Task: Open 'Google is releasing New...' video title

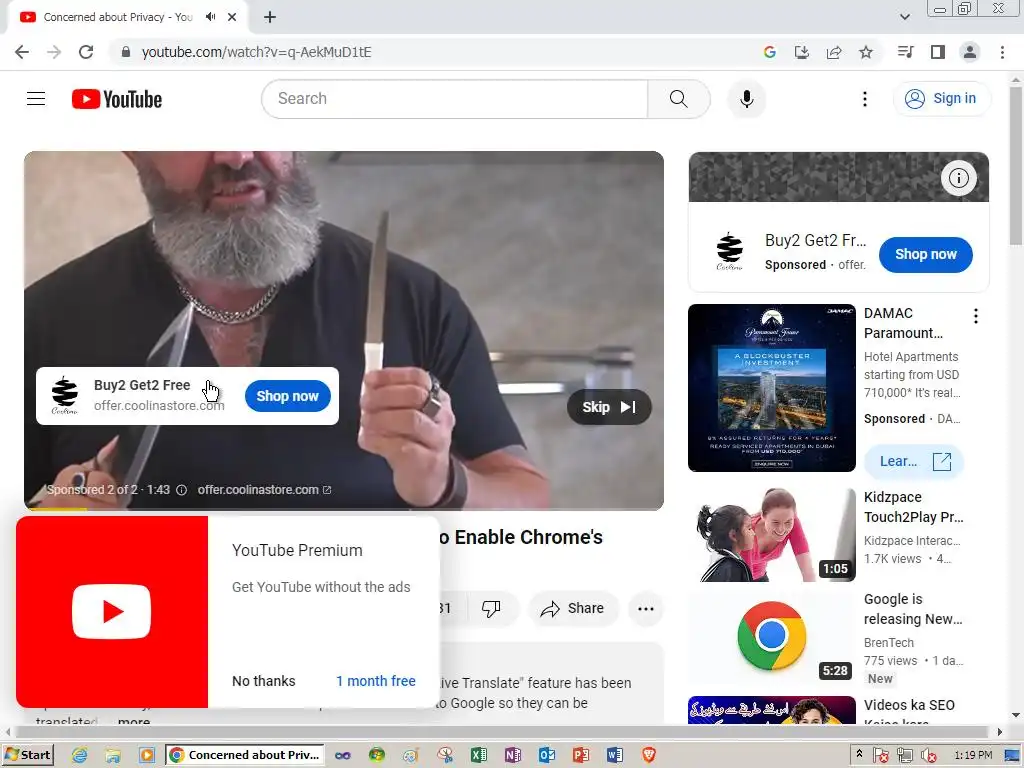Action: click(913, 609)
